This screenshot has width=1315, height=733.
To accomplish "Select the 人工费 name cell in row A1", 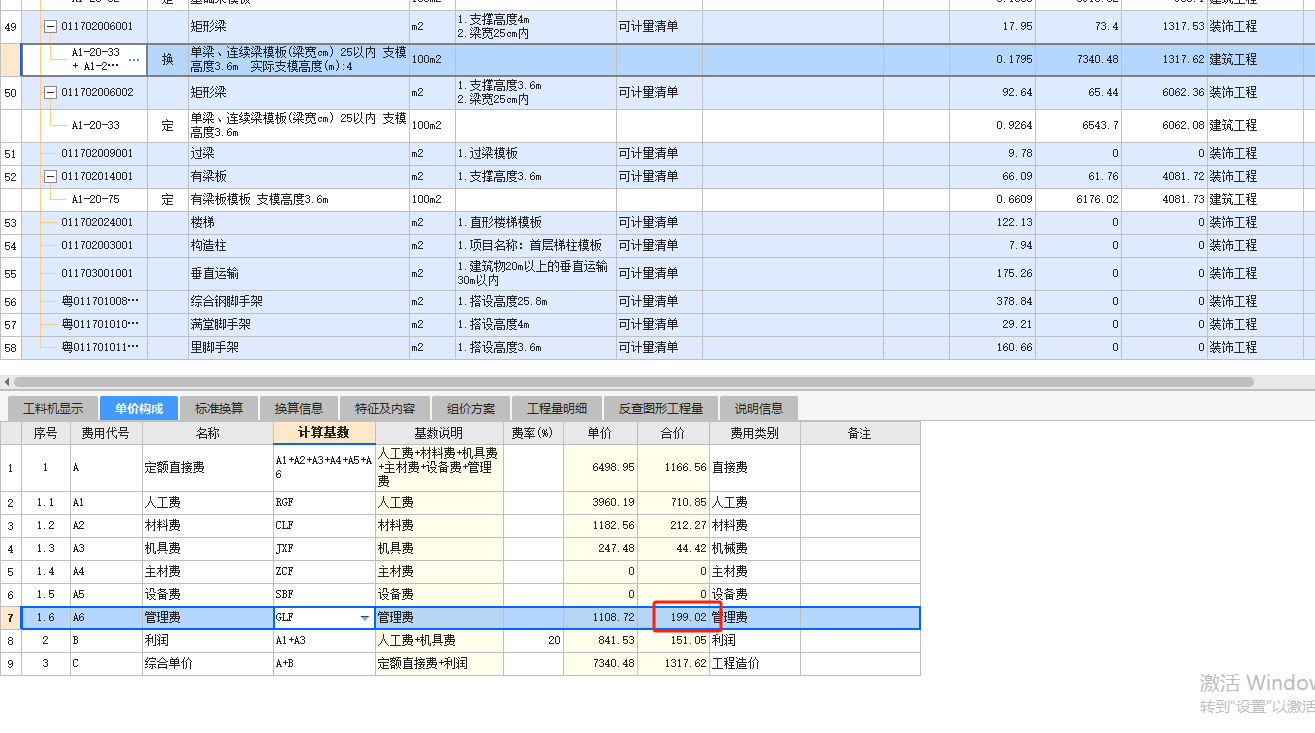I will 208,503.
